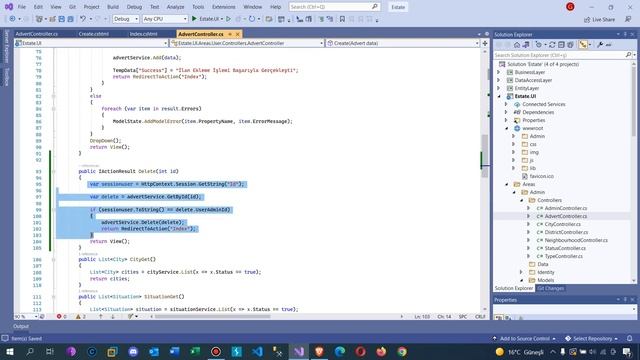Expand the BusinessLayer project node
Image resolution: width=640 pixels, height=360 pixels.
click(x=498, y=72)
